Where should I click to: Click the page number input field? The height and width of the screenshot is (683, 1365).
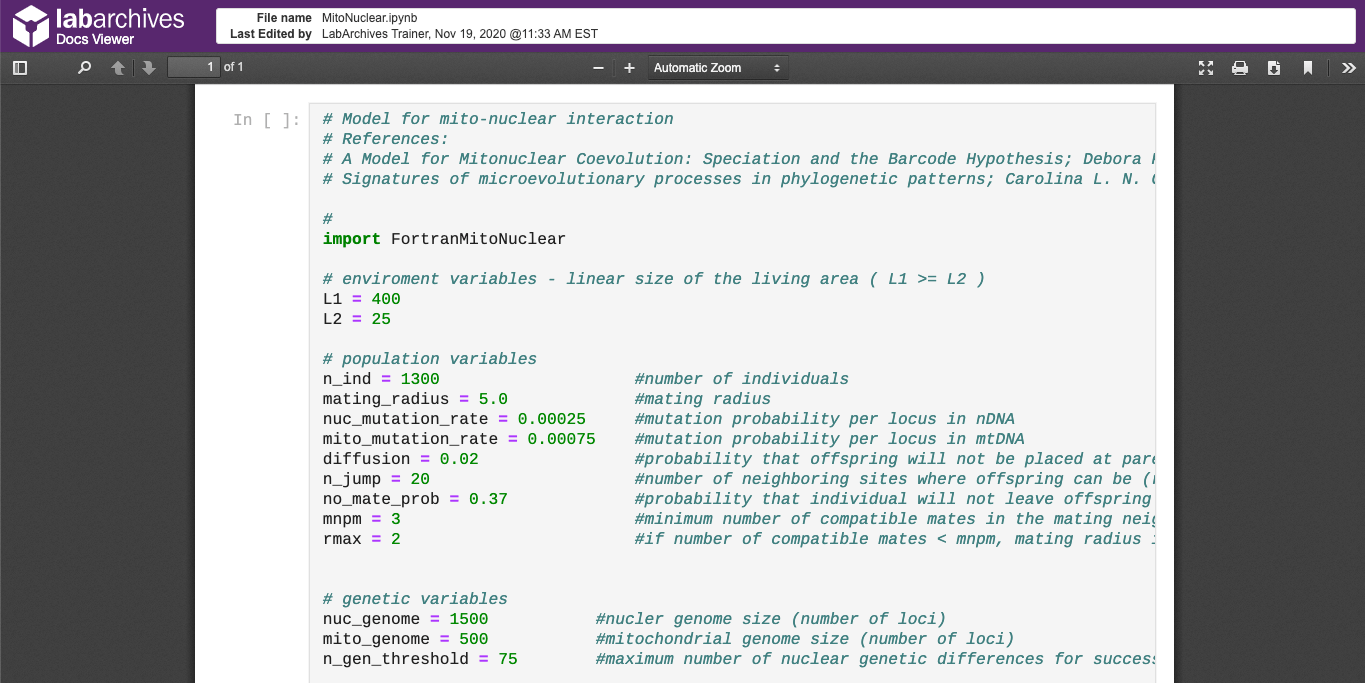pyautogui.click(x=194, y=67)
